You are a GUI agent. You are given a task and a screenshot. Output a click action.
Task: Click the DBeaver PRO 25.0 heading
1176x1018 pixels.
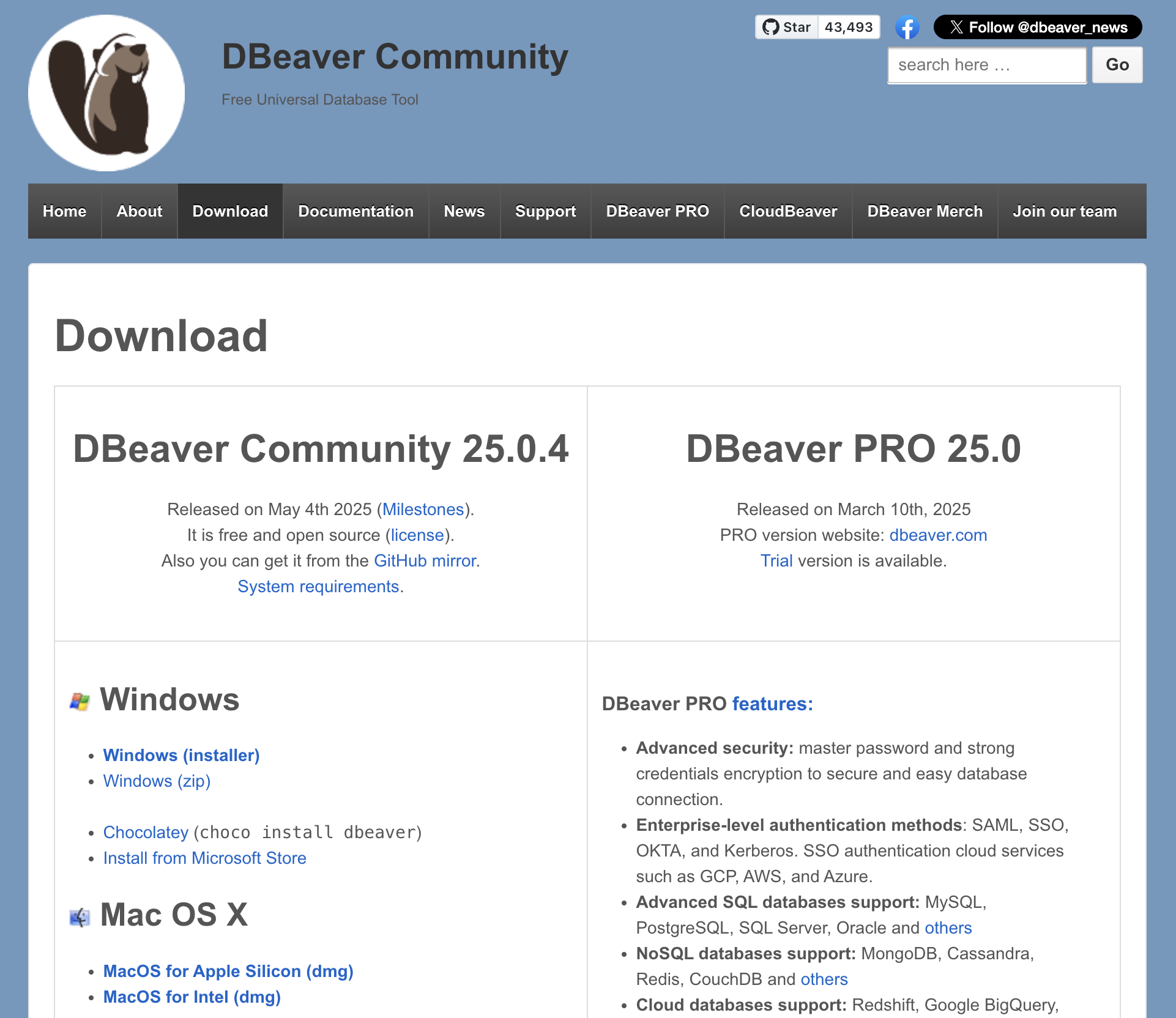[x=854, y=448]
